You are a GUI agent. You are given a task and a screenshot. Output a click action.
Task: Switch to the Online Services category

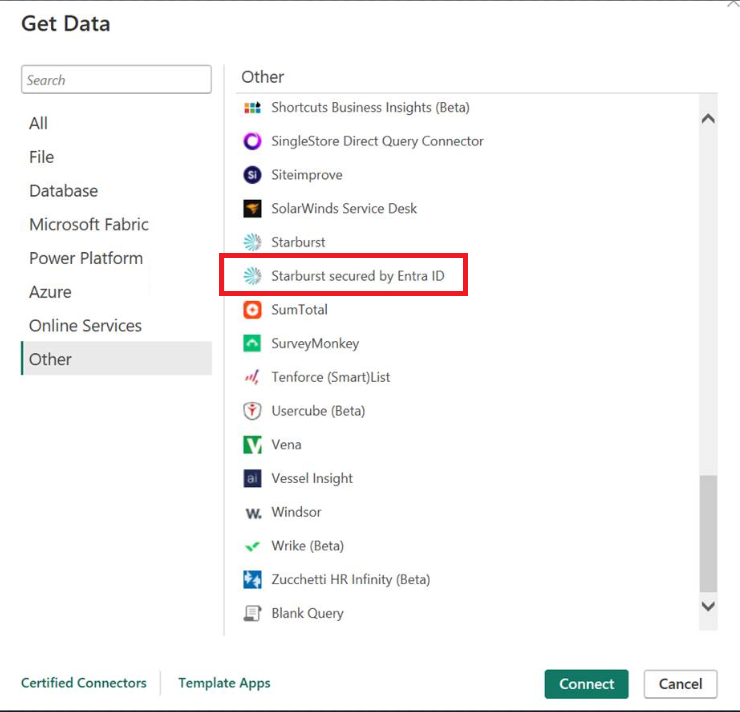click(117, 326)
